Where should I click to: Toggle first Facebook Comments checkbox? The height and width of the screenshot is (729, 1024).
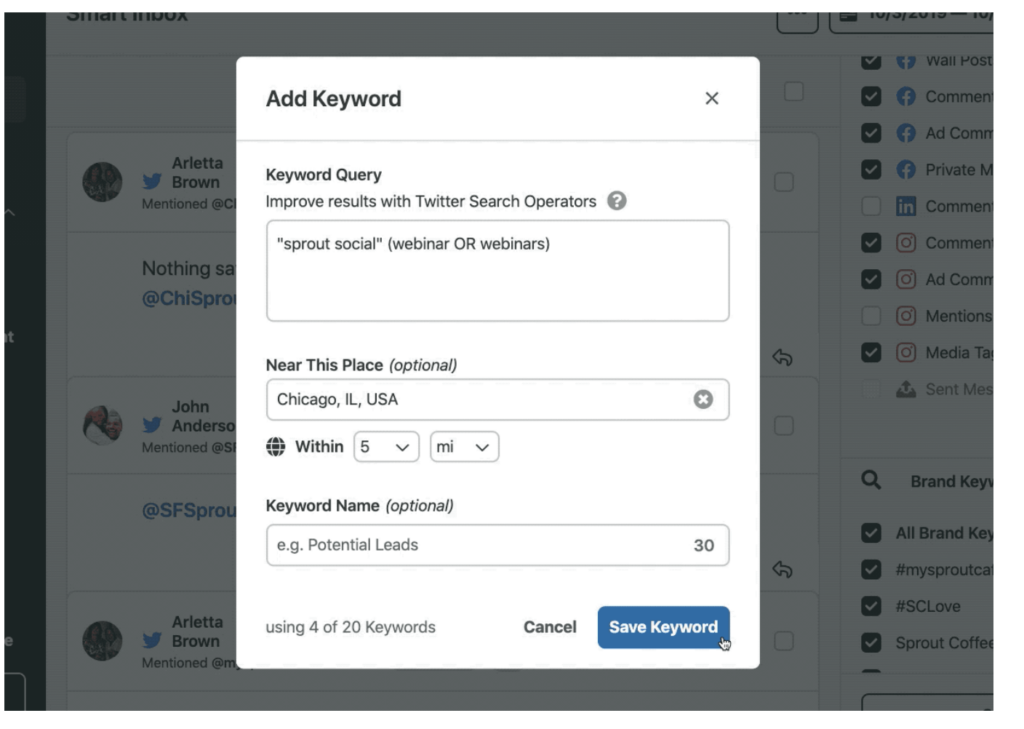871,97
